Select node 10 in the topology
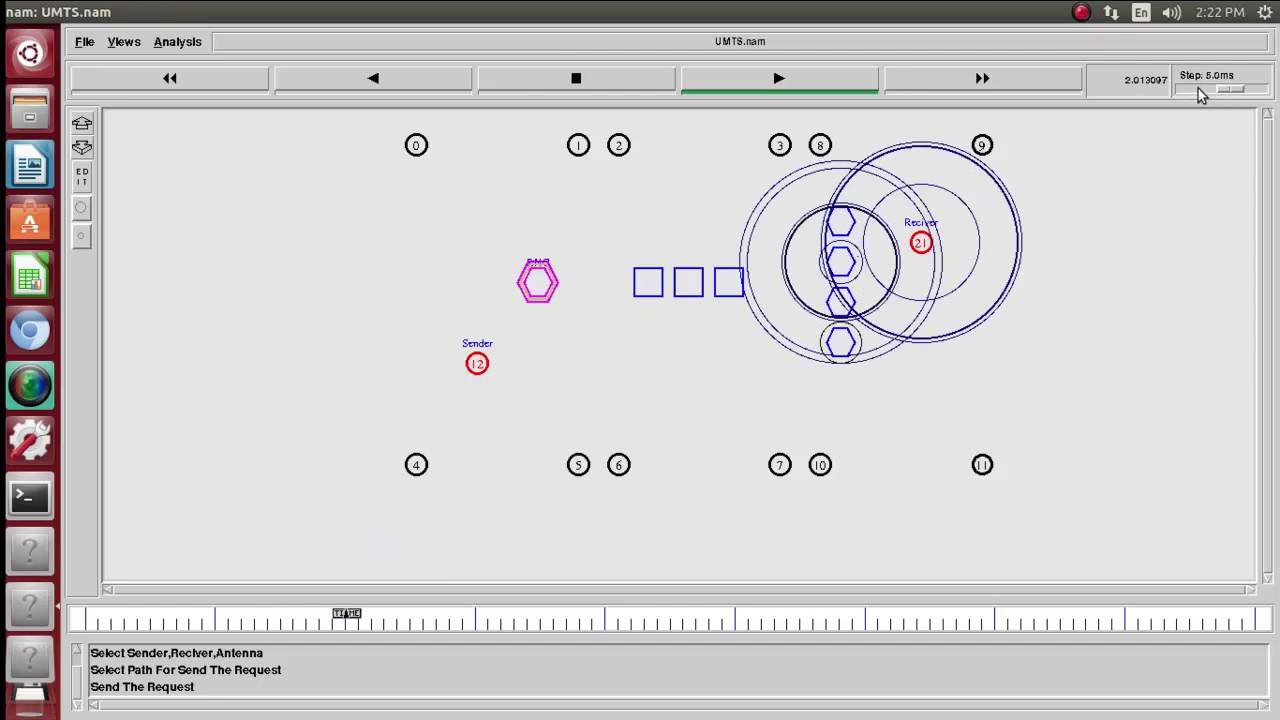 point(820,465)
